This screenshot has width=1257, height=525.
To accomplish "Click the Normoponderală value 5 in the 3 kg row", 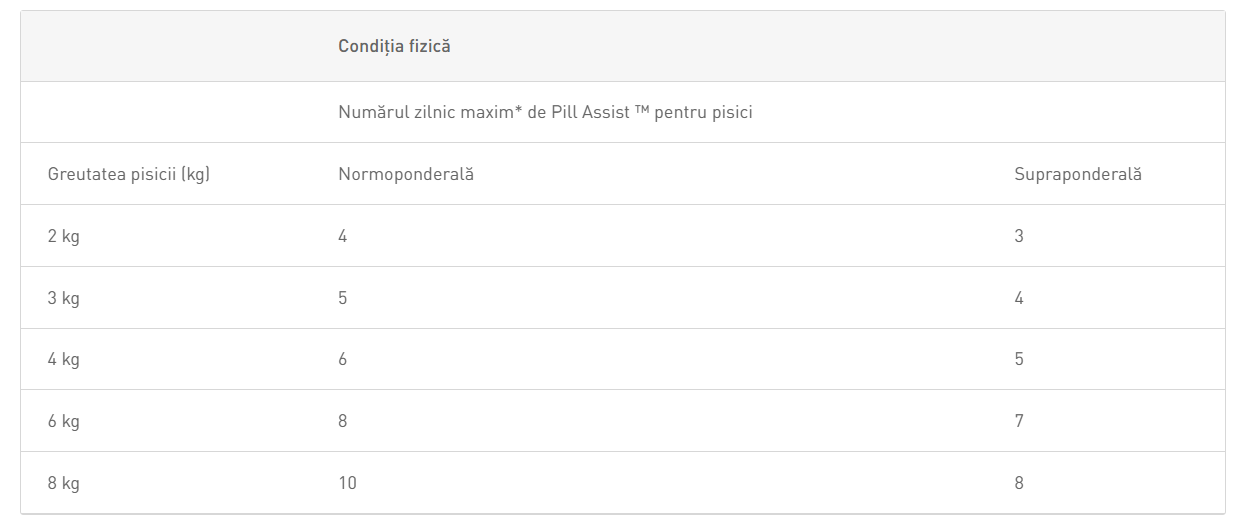I will (343, 298).
